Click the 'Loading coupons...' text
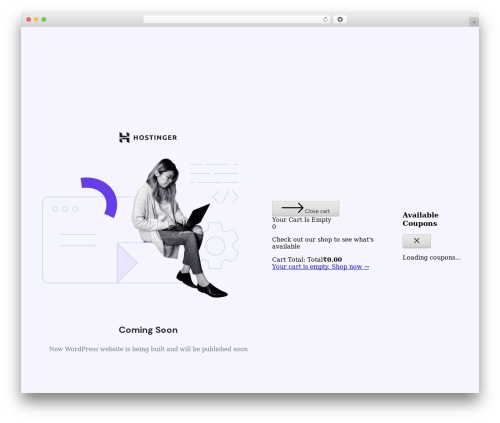Image resolution: width=500 pixels, height=423 pixels. pyautogui.click(x=431, y=257)
